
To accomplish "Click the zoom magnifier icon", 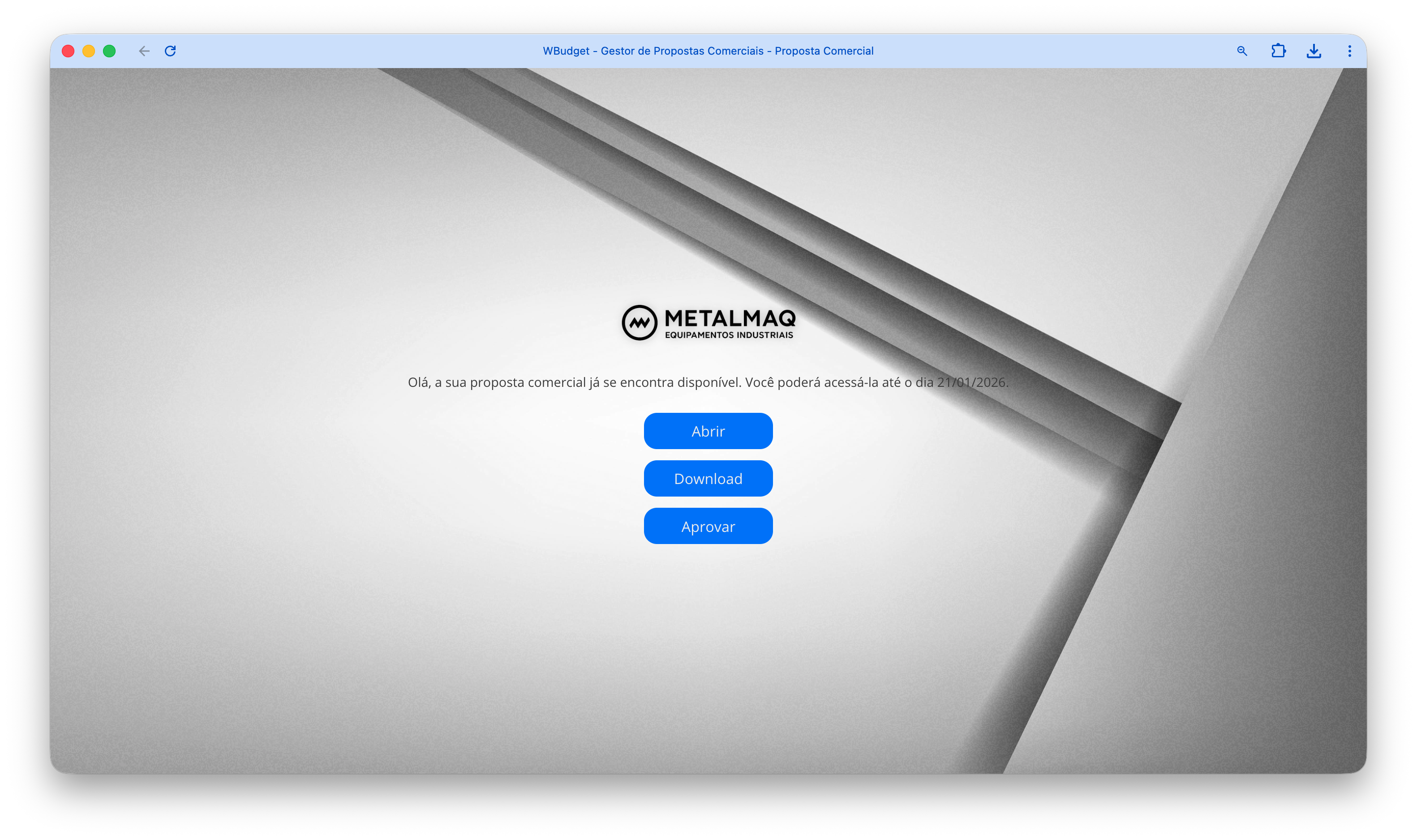I will (1241, 51).
